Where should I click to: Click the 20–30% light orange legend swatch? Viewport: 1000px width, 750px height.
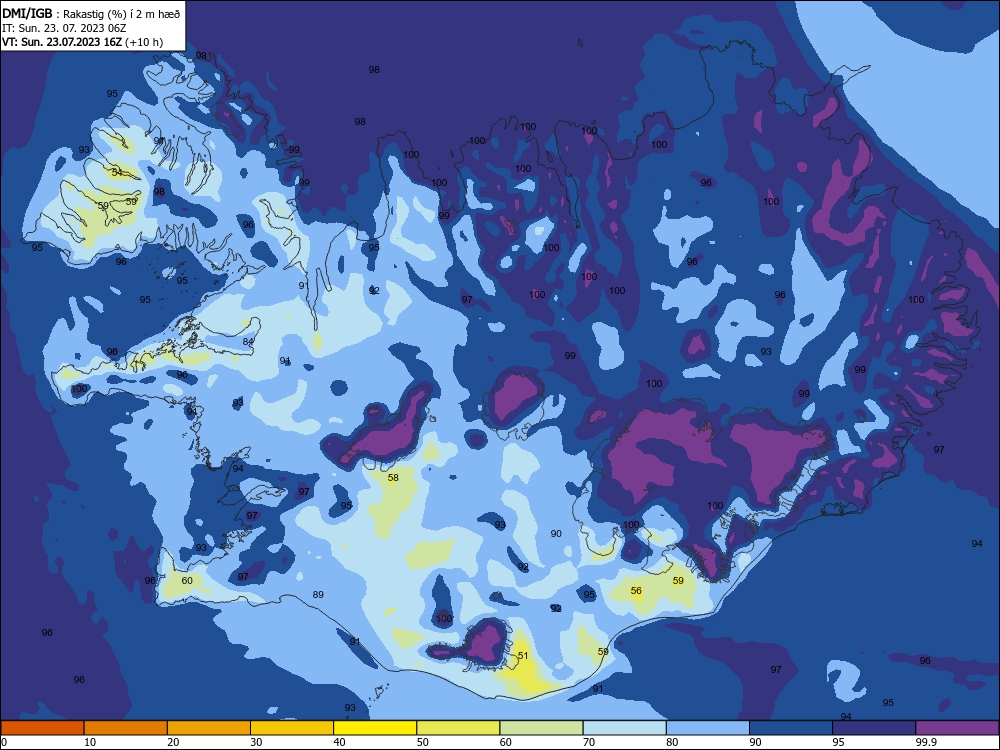209,728
